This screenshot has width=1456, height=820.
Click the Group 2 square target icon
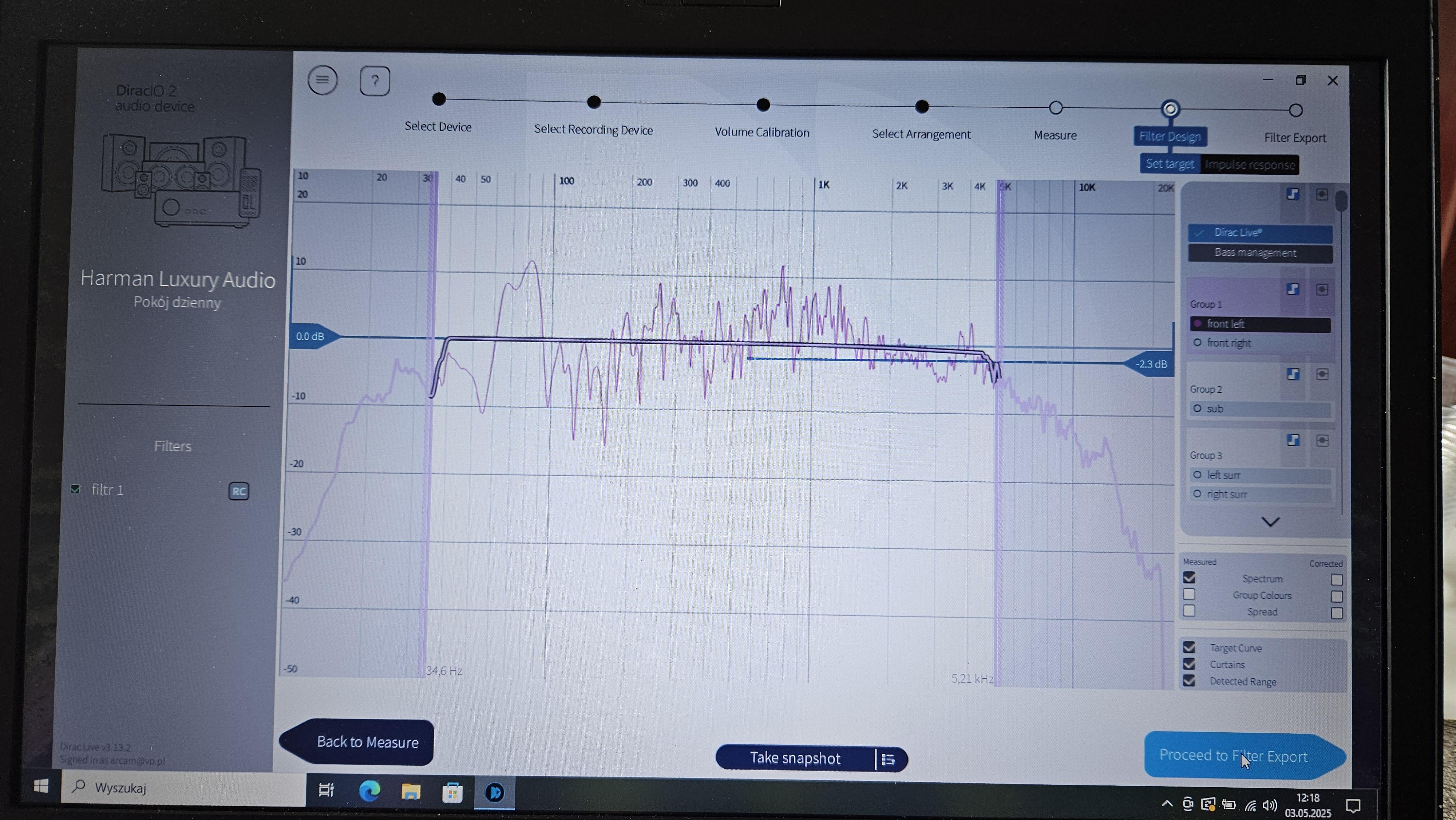pos(1322,374)
